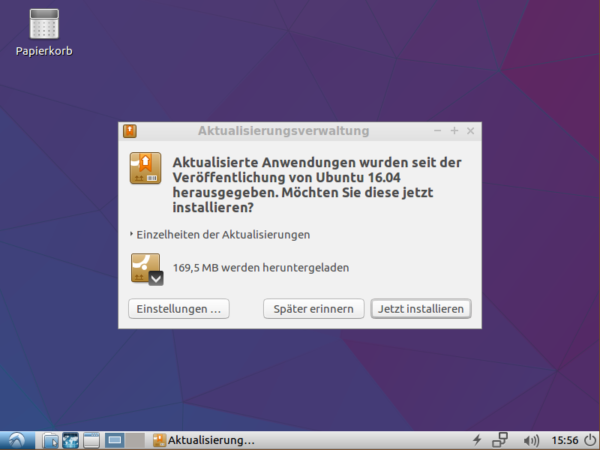Click the download package icon beside 169,5 MB

(x=147, y=269)
